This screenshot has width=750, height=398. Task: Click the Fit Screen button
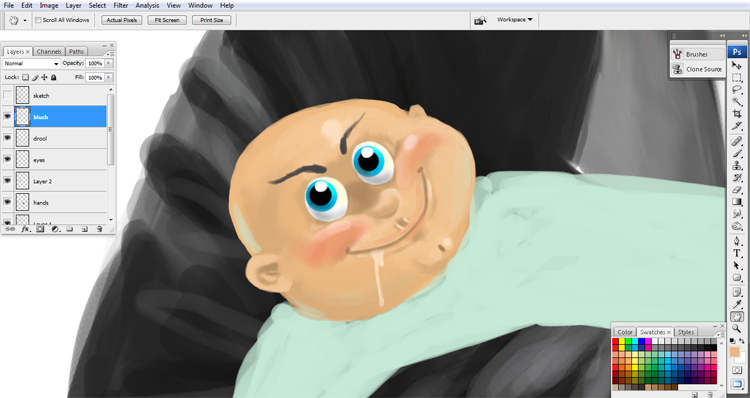tap(167, 20)
